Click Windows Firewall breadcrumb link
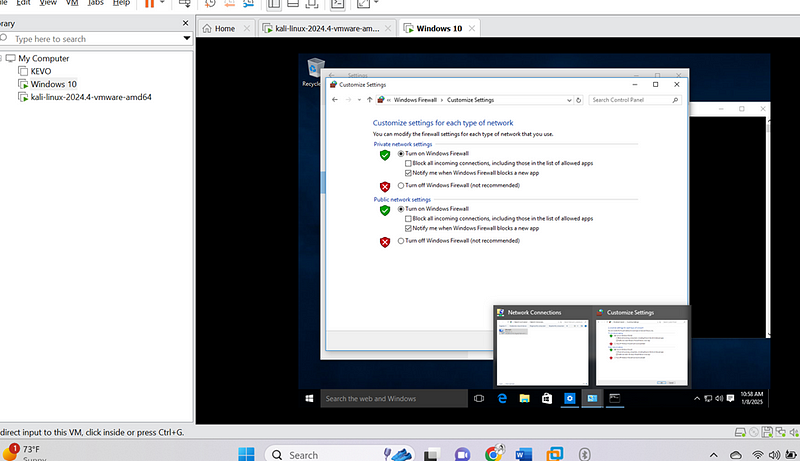The height and width of the screenshot is (461, 800). (x=415, y=100)
